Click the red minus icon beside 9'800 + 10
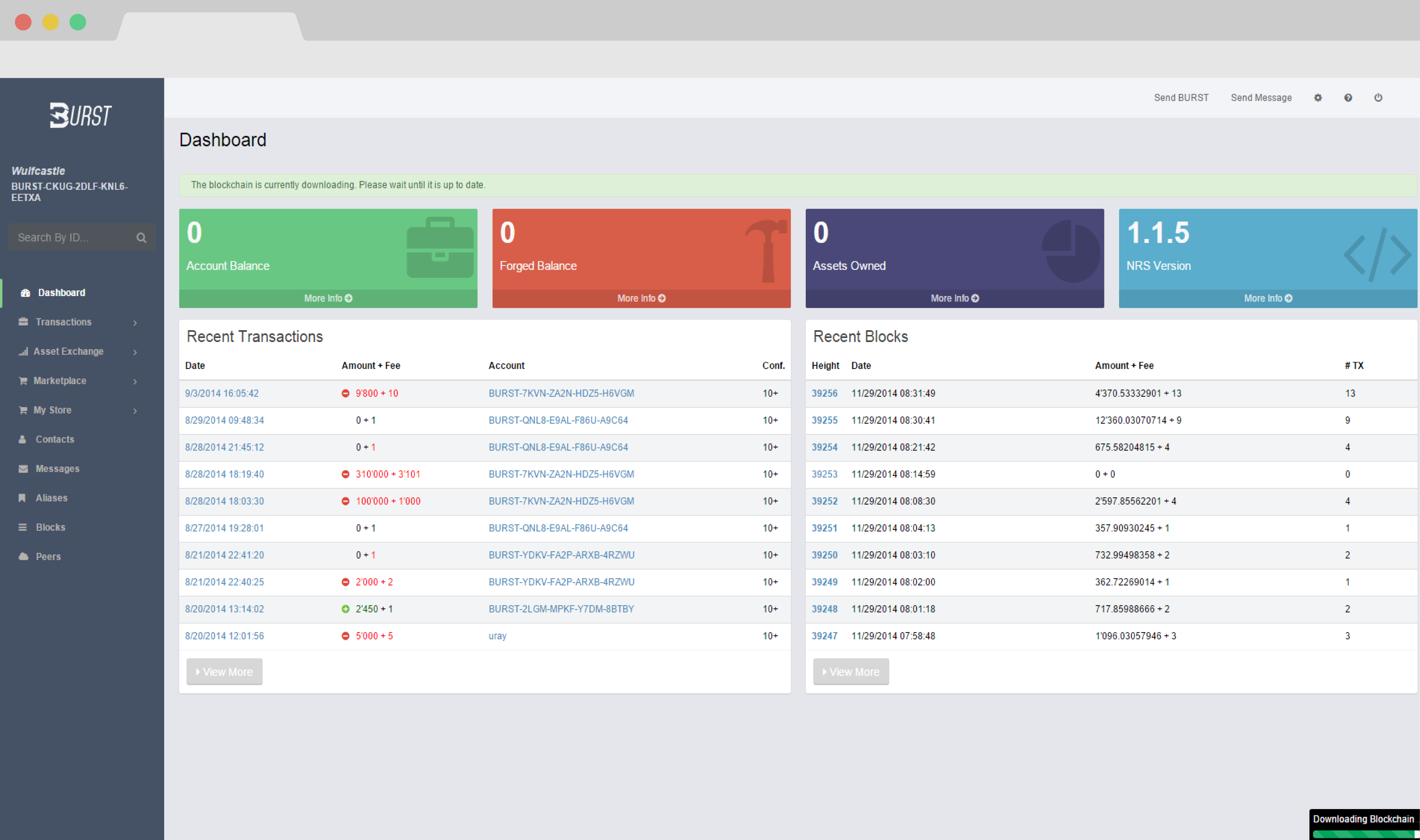1420x840 pixels. pos(345,393)
